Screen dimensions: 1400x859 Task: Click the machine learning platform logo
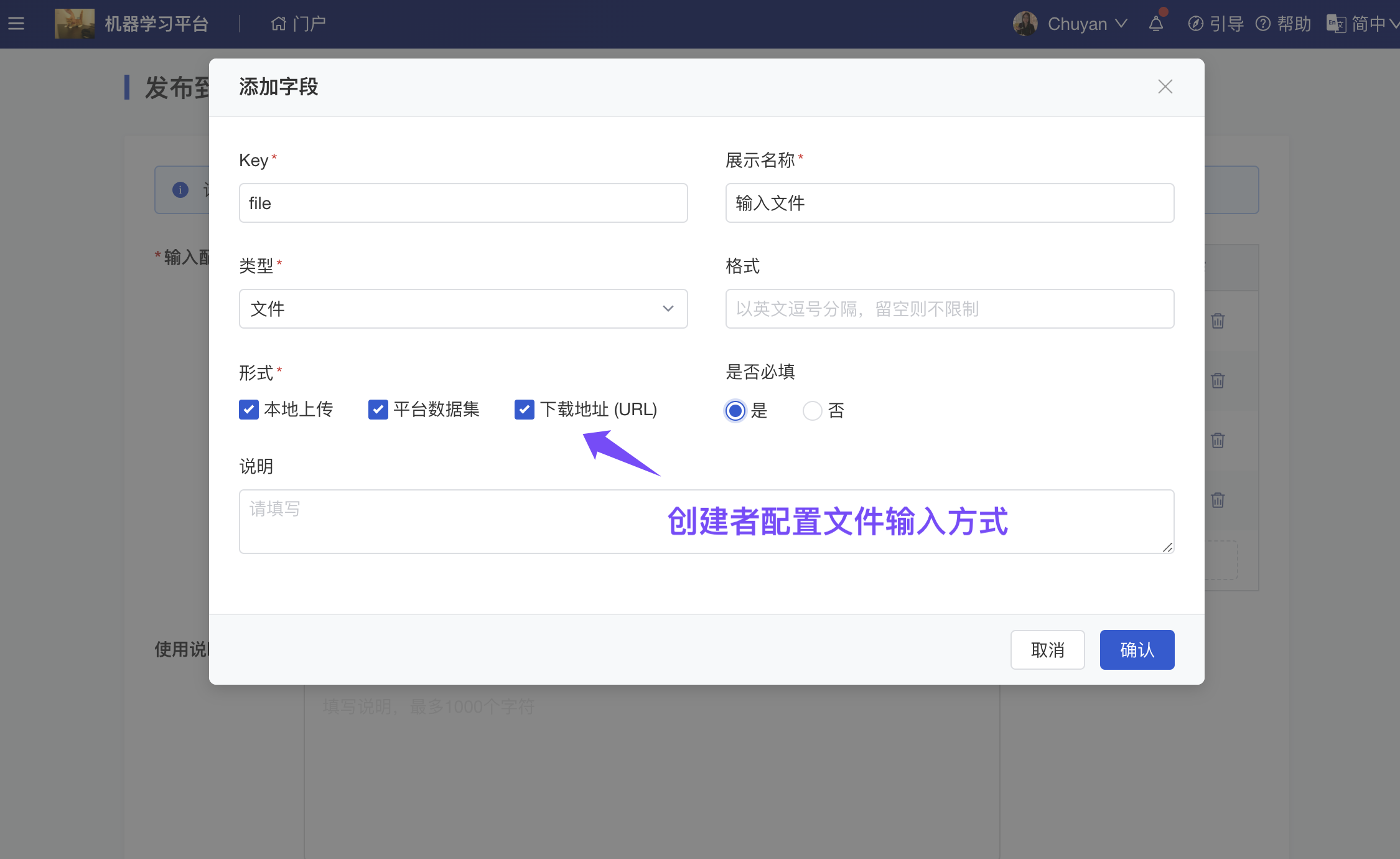(74, 23)
